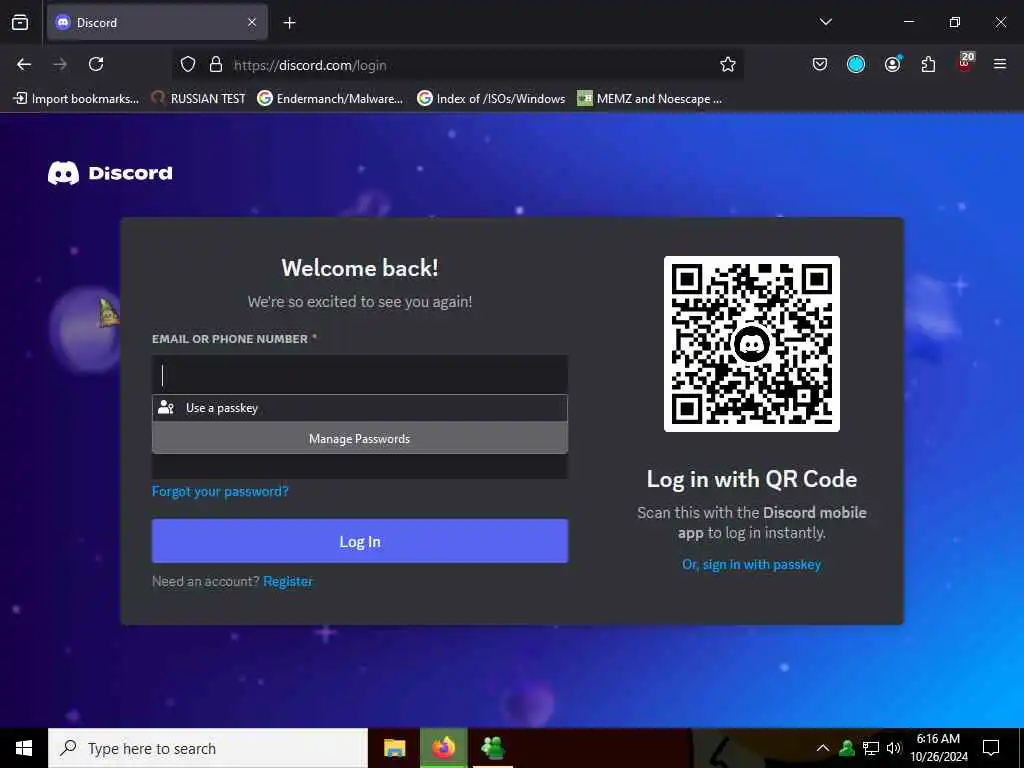Screen dimensions: 1024x768
Task: Open notification center icon
Action: 991,748
